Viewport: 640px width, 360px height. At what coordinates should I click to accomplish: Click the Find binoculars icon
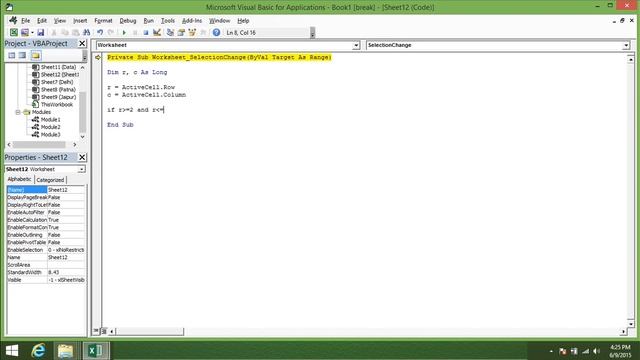pyautogui.click(x=87, y=32)
